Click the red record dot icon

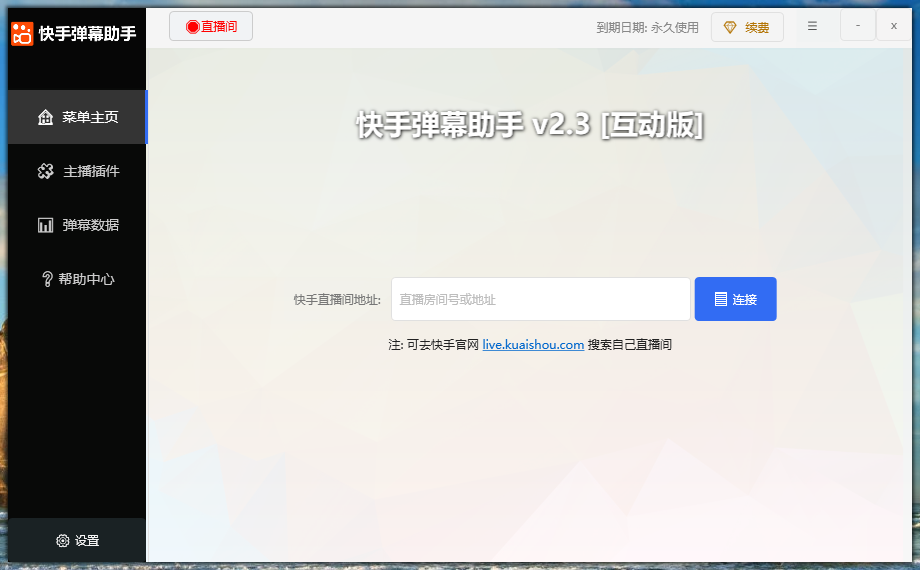tap(192, 27)
